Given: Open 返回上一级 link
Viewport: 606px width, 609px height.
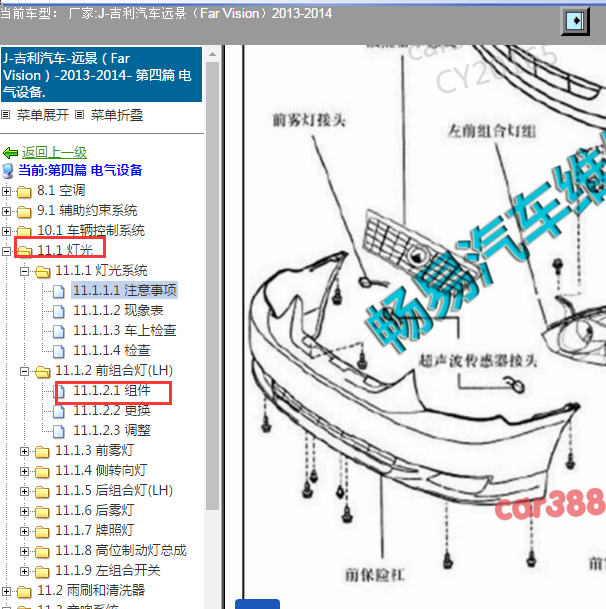Looking at the screenshot, I should coord(54,153).
